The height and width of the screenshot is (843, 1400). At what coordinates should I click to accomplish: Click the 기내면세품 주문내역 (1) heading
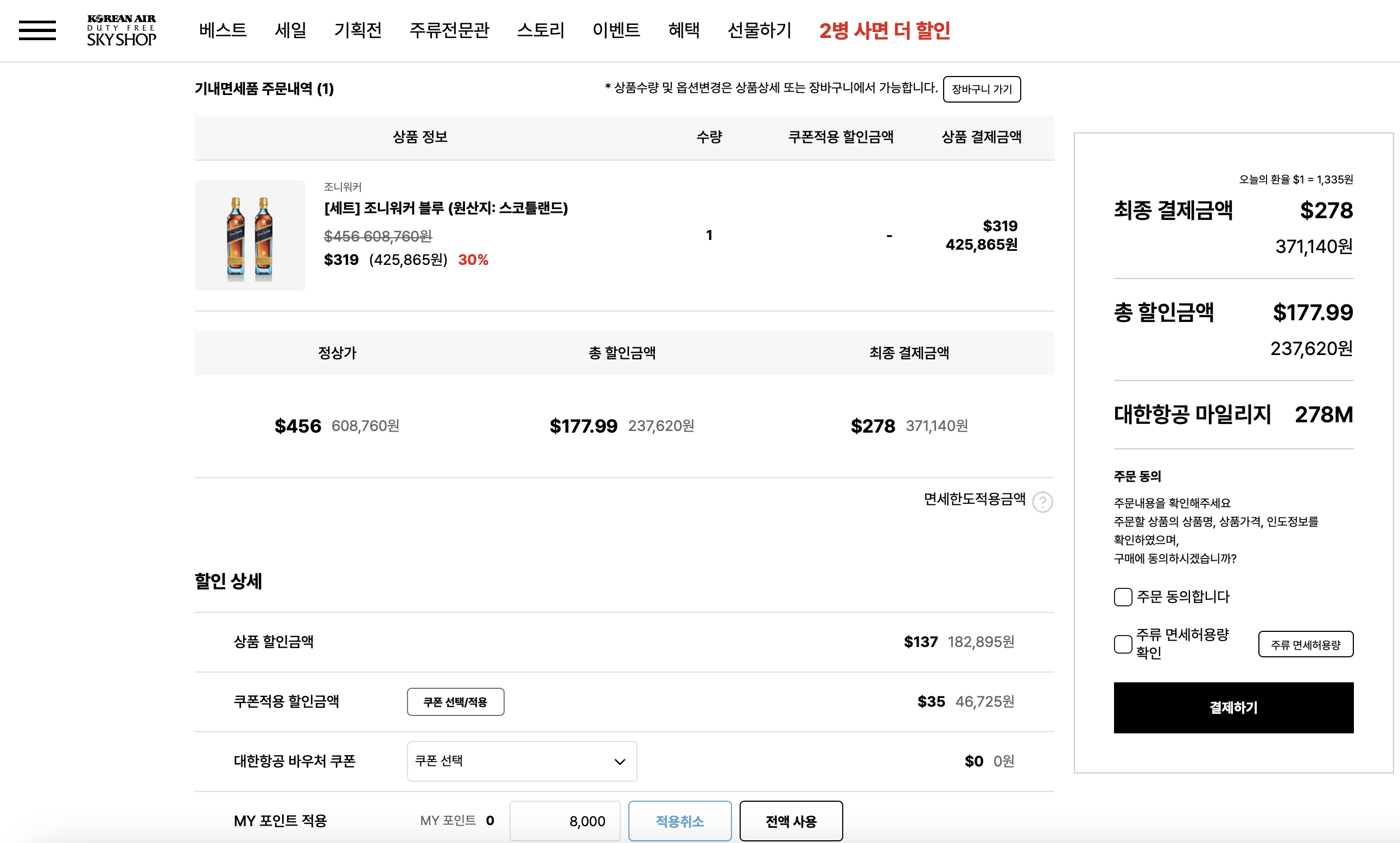pos(264,88)
